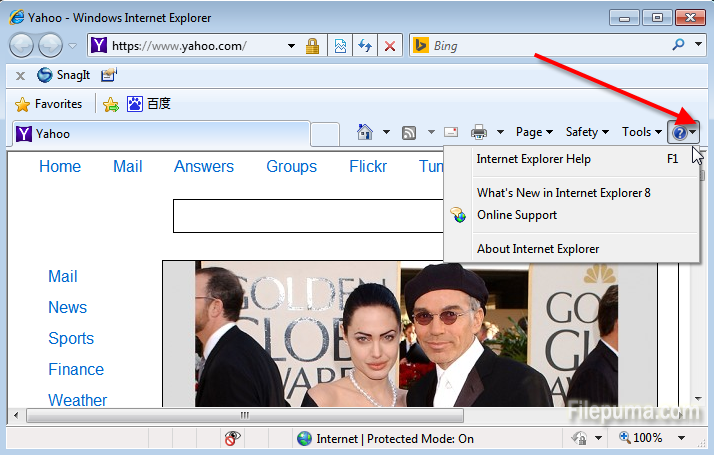Screen dimensions: 714x455
Task: Select Internet Explorer Help menu entry
Action: tap(533, 159)
